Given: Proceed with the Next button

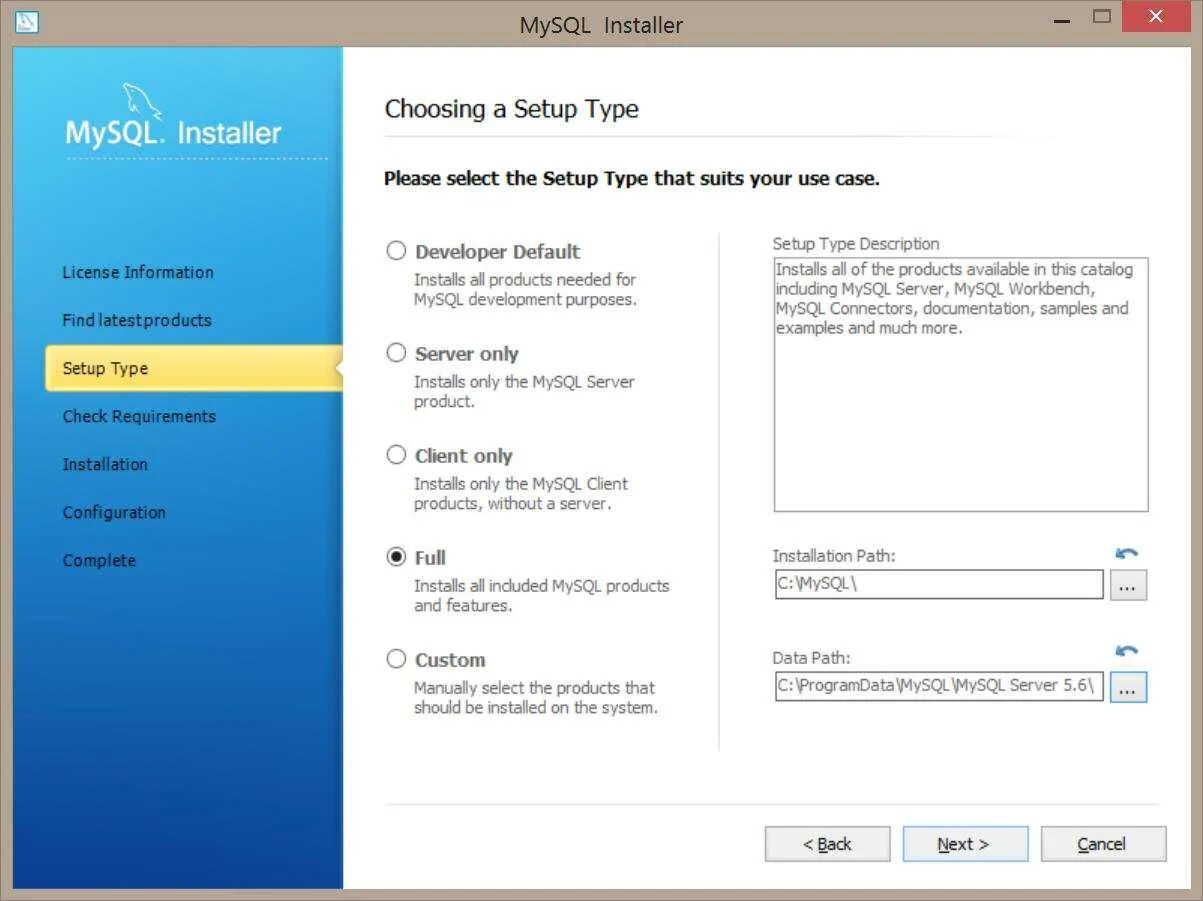Looking at the screenshot, I should (x=965, y=844).
